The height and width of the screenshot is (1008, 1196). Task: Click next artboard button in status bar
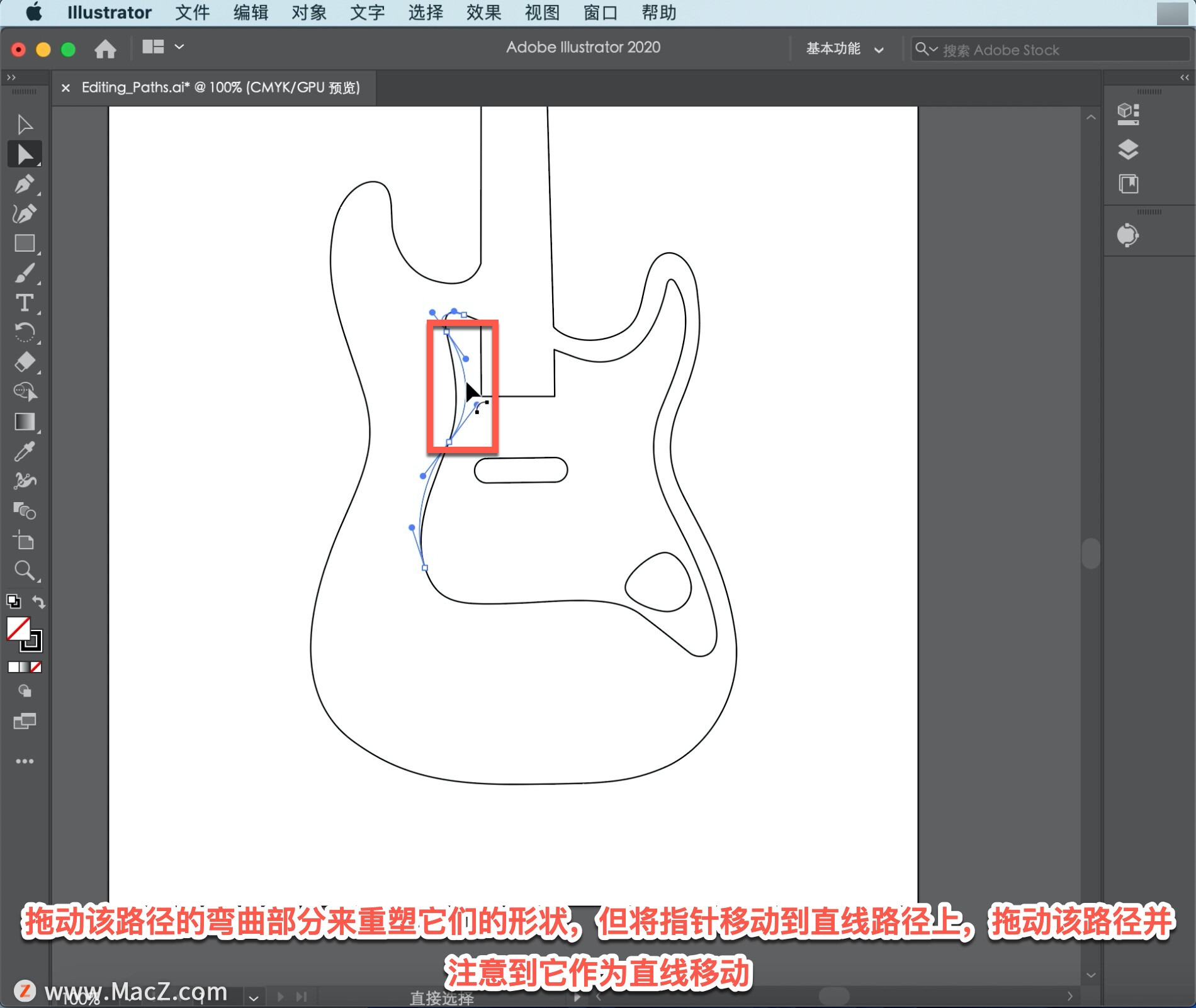pyautogui.click(x=280, y=997)
